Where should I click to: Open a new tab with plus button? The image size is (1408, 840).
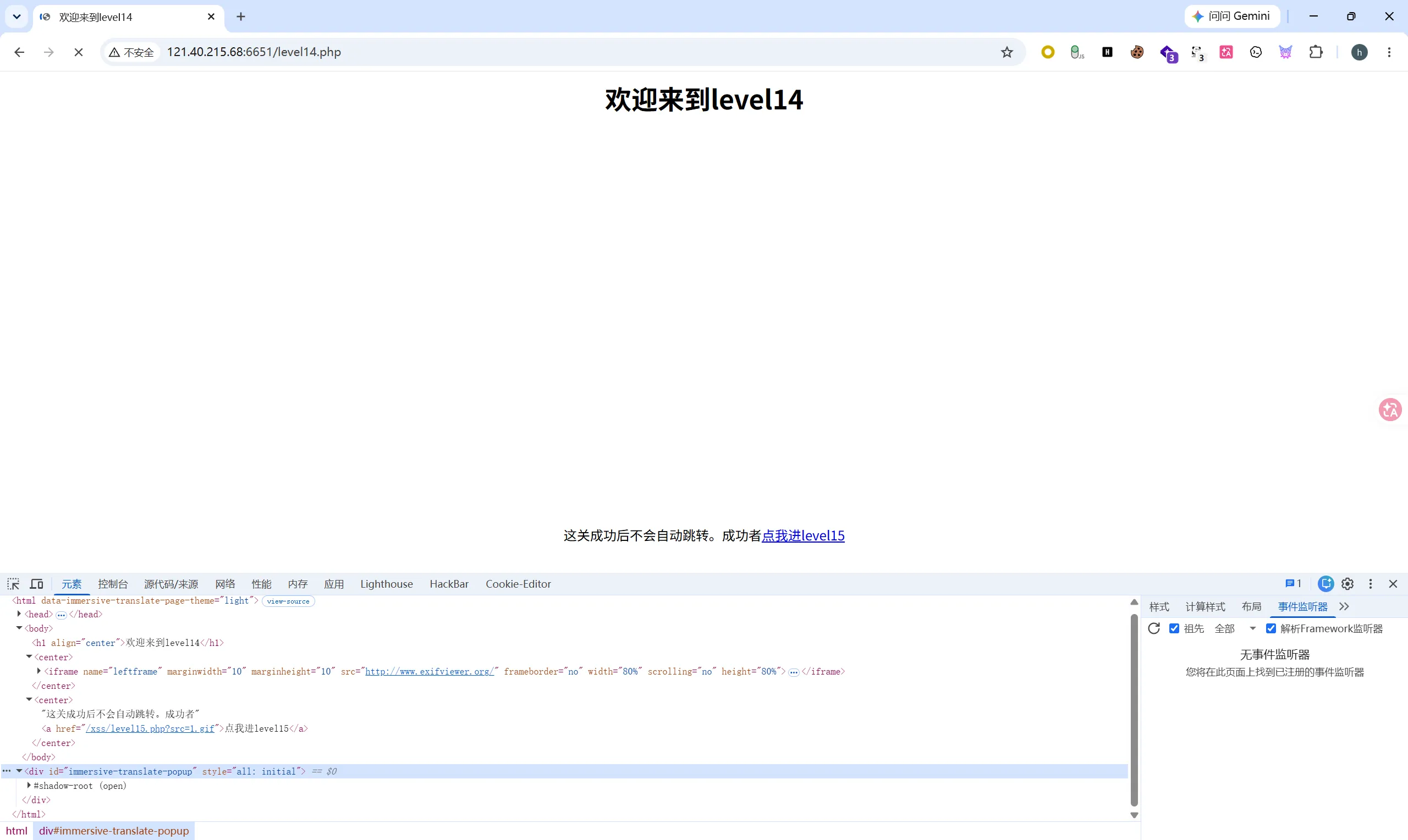click(x=240, y=16)
